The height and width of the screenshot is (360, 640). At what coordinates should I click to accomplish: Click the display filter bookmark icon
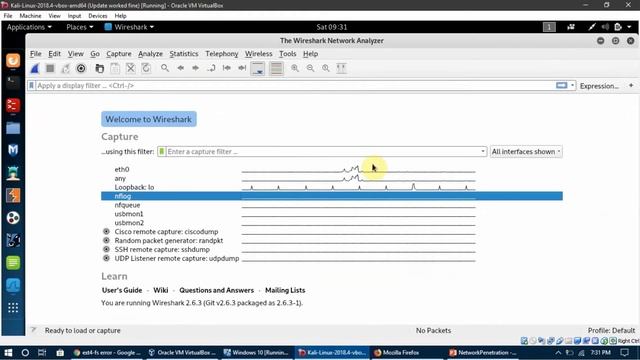31,86
